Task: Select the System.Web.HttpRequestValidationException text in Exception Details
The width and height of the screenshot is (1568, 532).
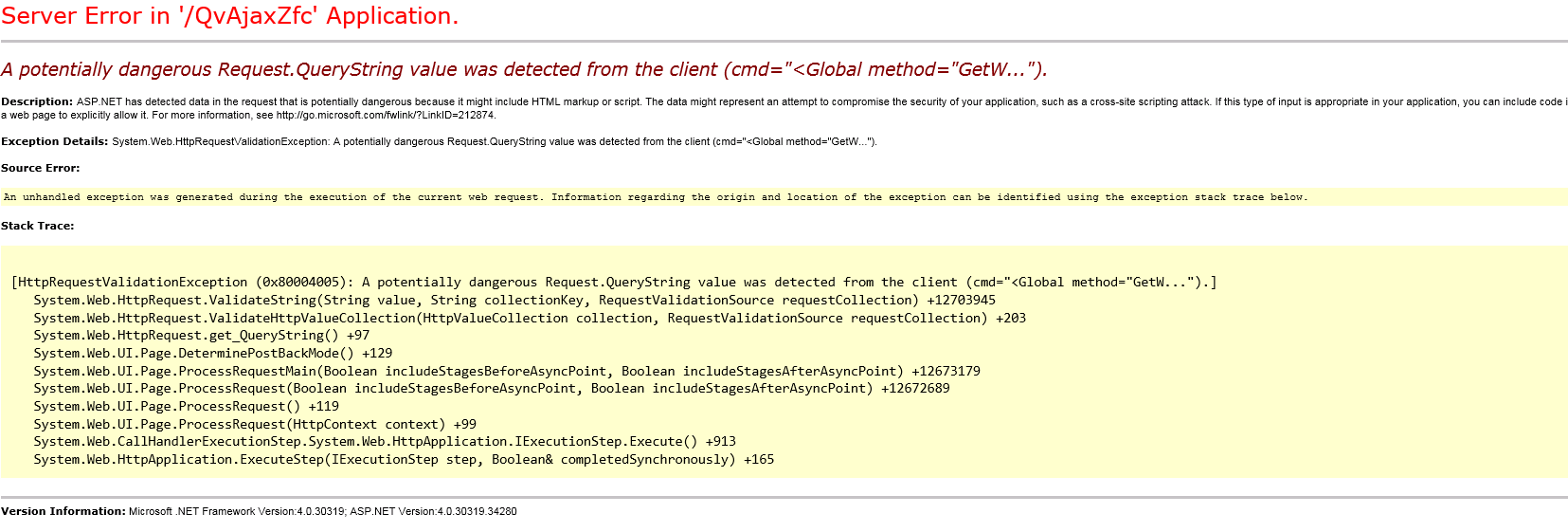Action: pos(220,141)
